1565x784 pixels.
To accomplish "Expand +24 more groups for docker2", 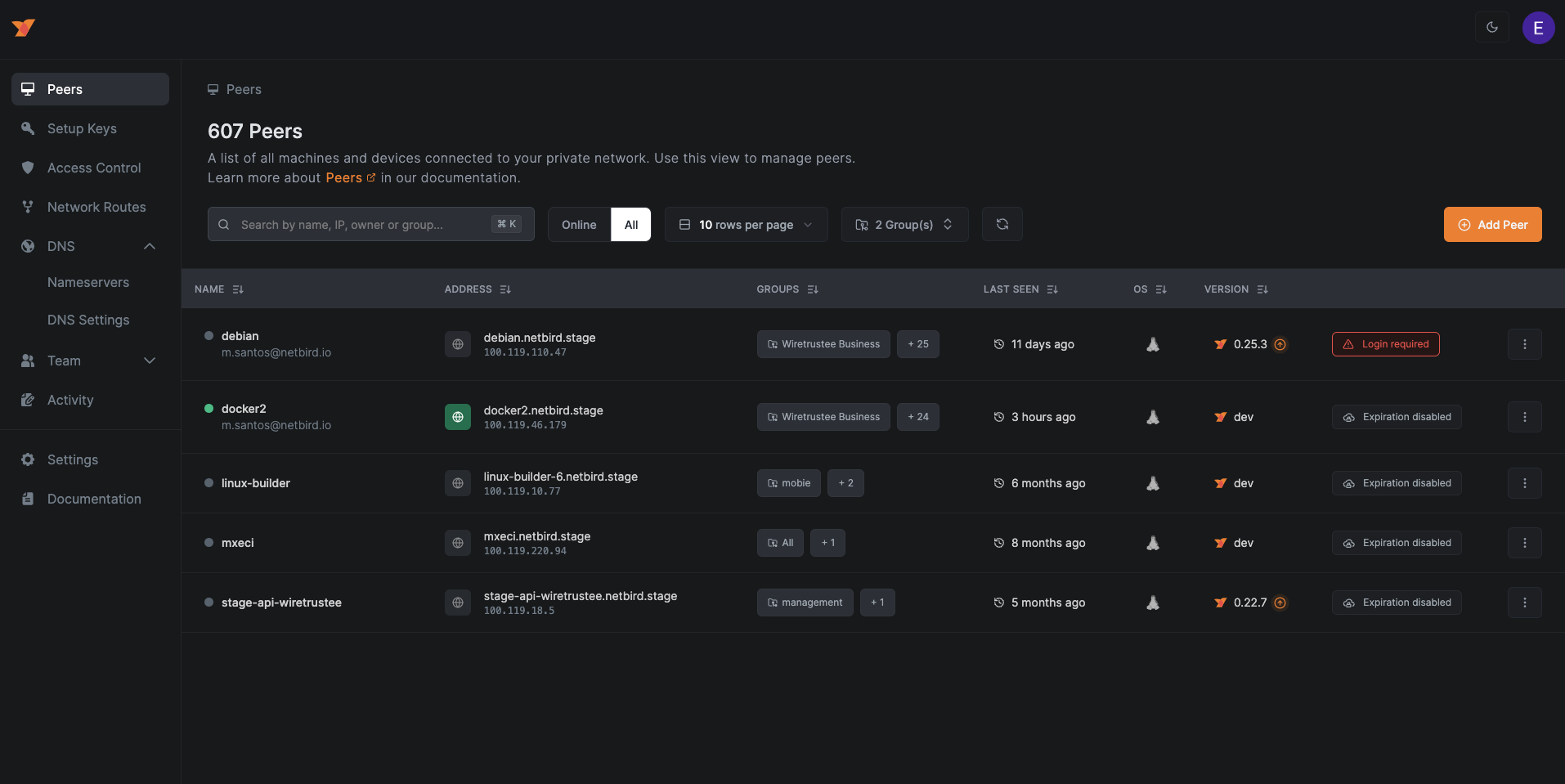I will (918, 417).
